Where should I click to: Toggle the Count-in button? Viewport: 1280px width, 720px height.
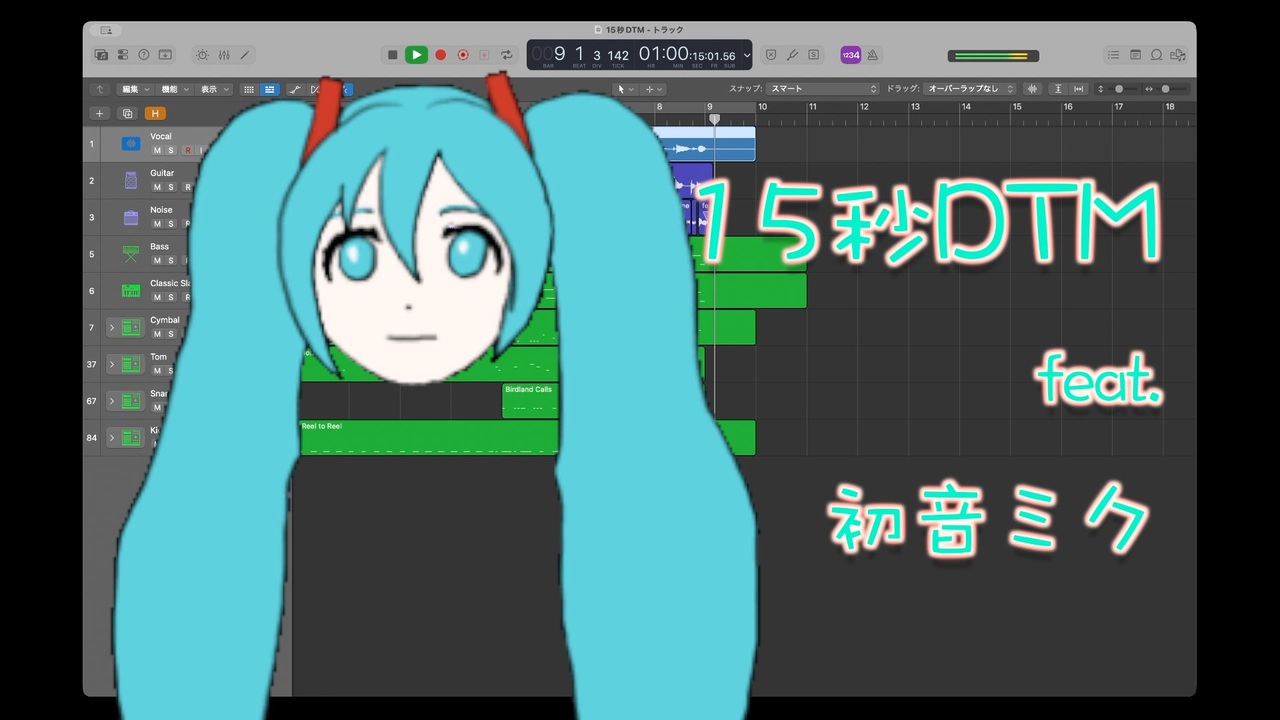[851, 55]
